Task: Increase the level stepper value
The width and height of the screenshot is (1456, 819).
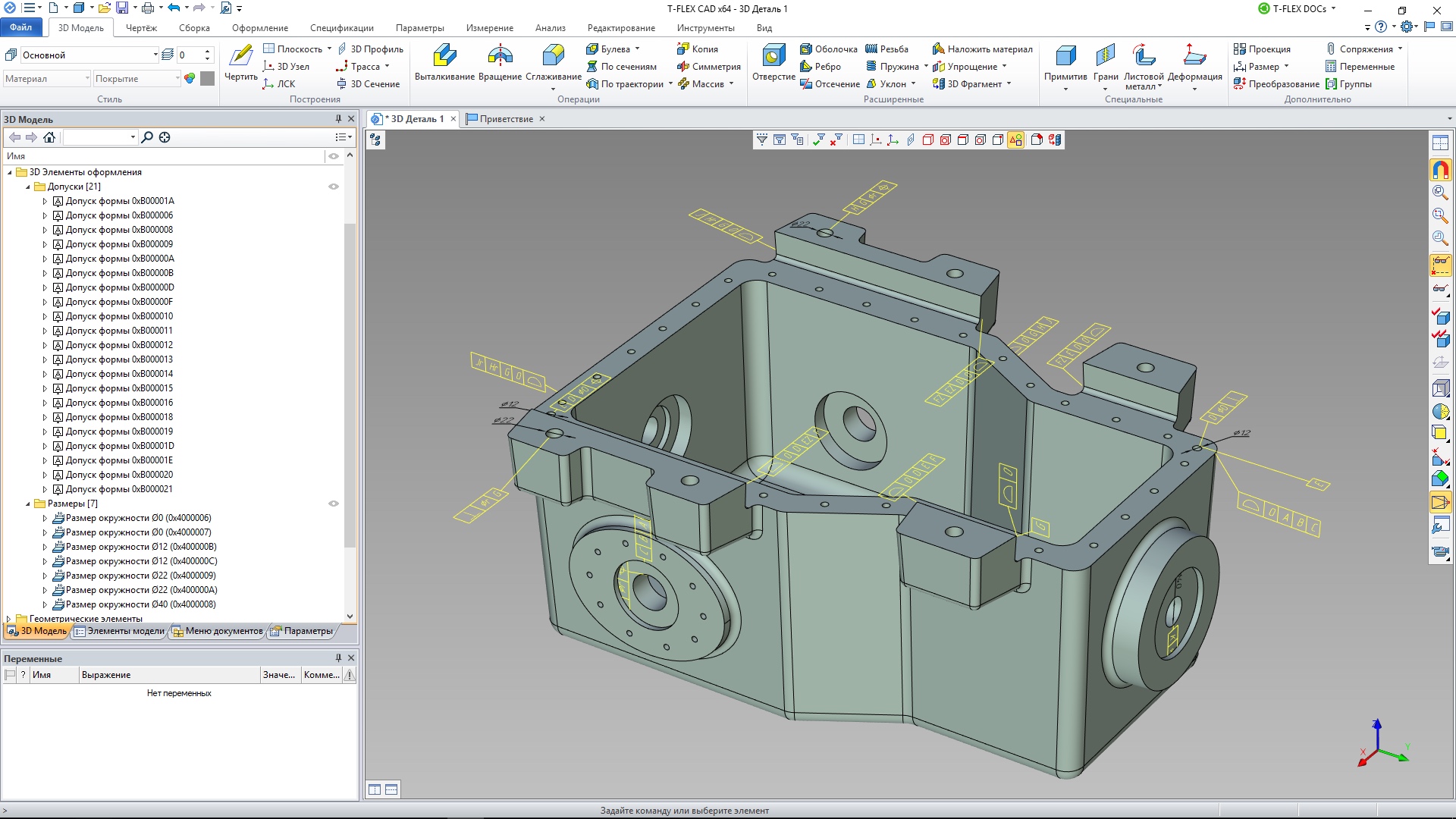Action: 208,51
